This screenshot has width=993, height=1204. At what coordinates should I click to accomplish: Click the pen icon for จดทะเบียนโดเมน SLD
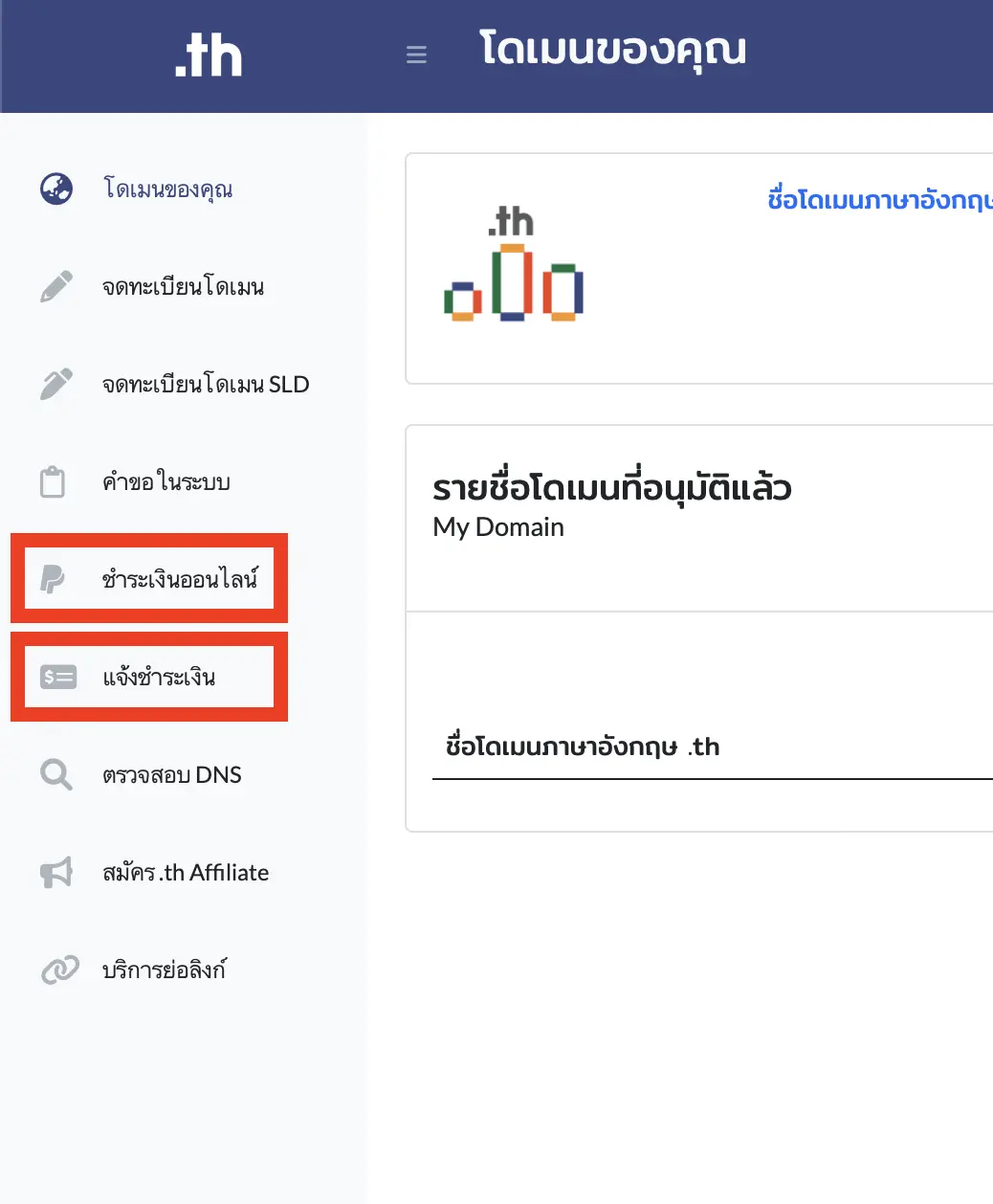pyautogui.click(x=55, y=384)
